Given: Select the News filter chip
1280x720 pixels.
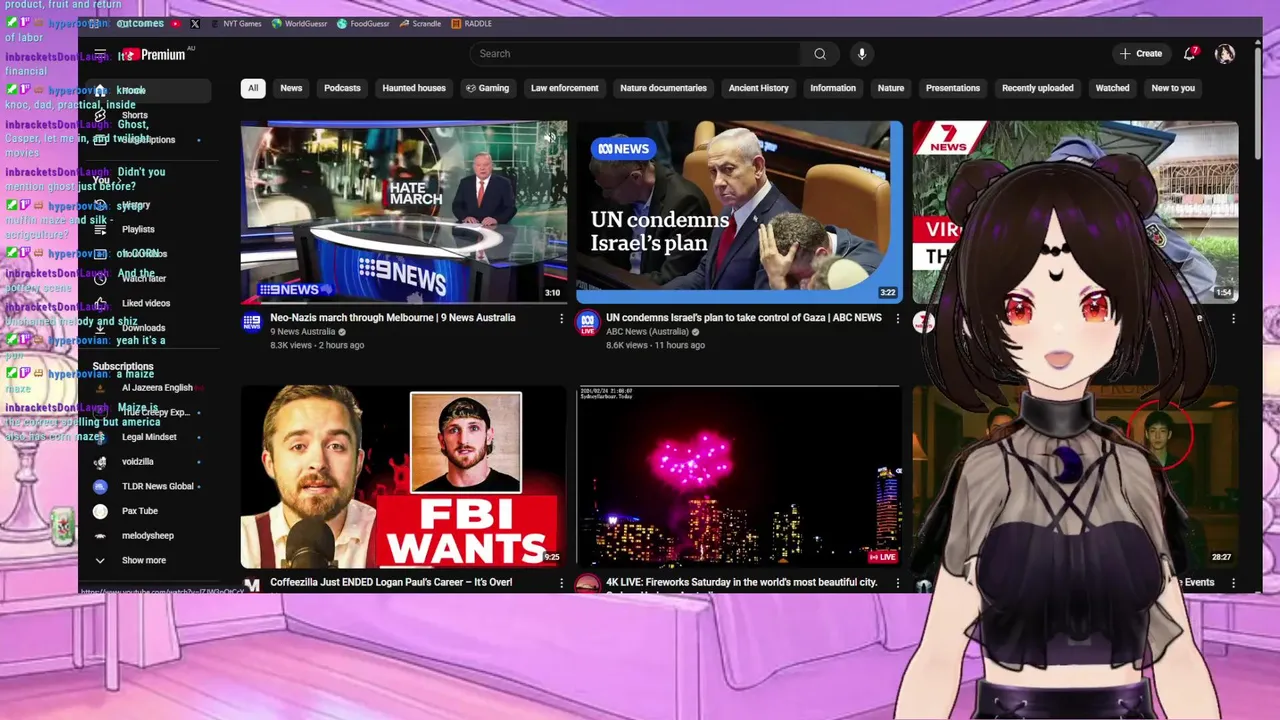Looking at the screenshot, I should click(291, 88).
